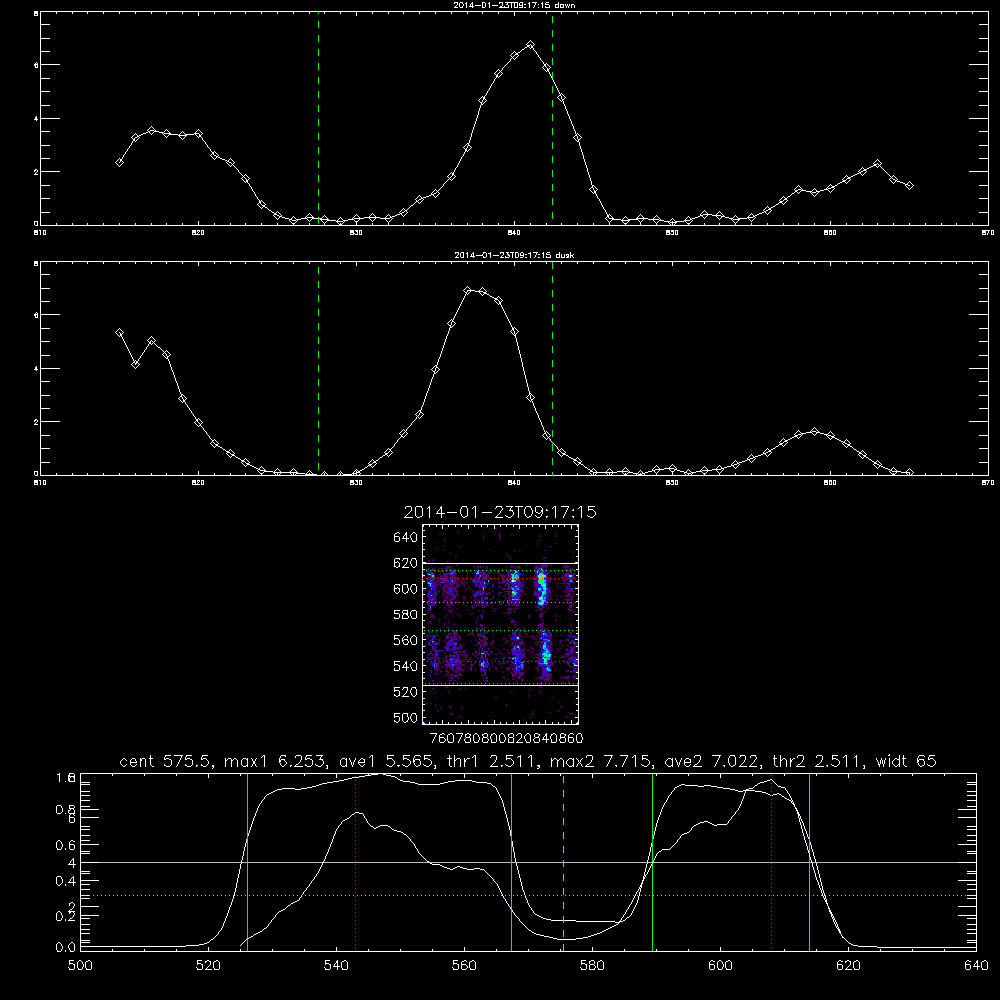Select the "widt 65" value in stats header
This screenshot has width=1000, height=1000.
pos(906,761)
